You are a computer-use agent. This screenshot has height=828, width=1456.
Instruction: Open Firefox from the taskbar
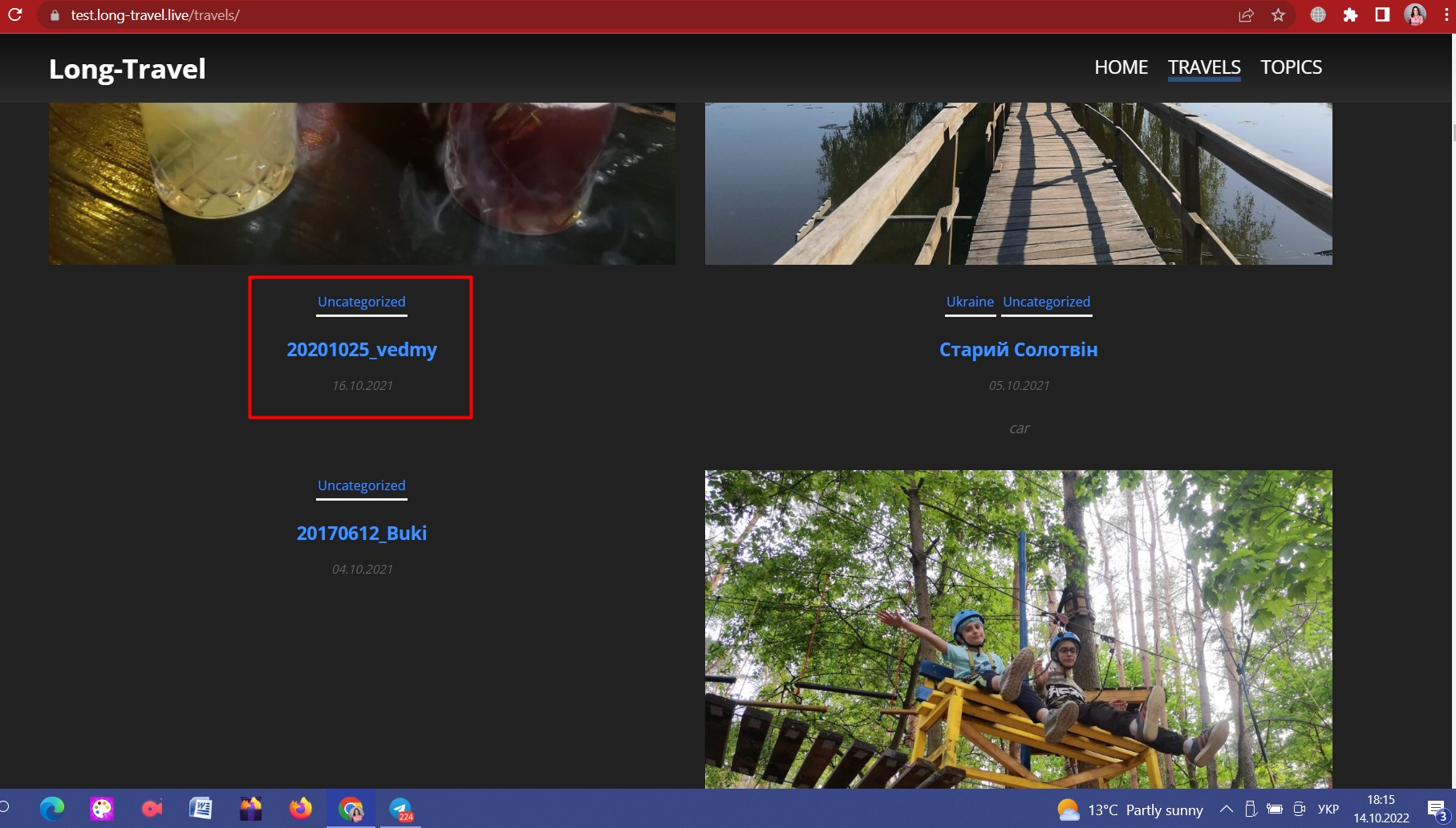tap(301, 809)
